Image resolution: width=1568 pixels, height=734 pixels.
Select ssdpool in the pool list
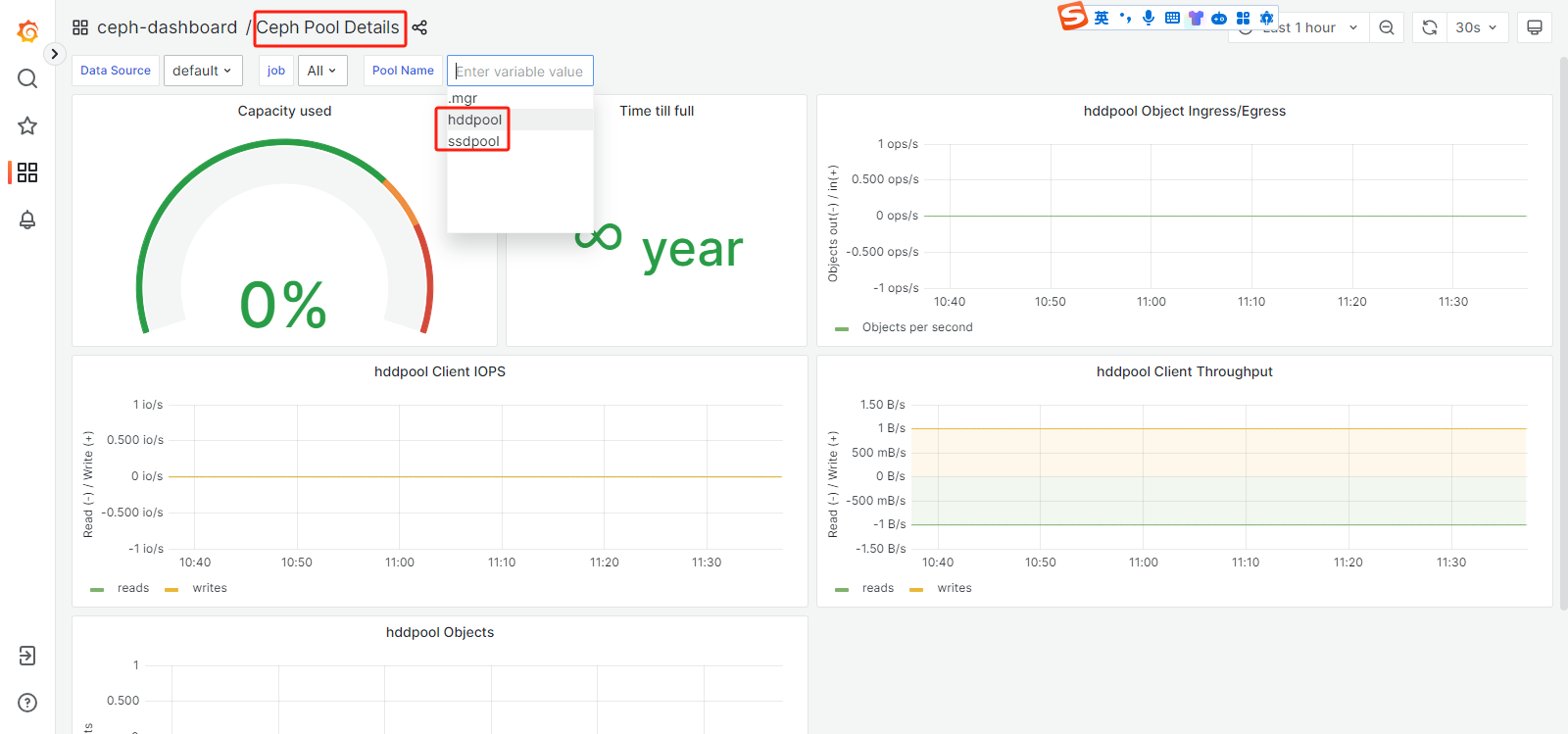click(x=520, y=141)
